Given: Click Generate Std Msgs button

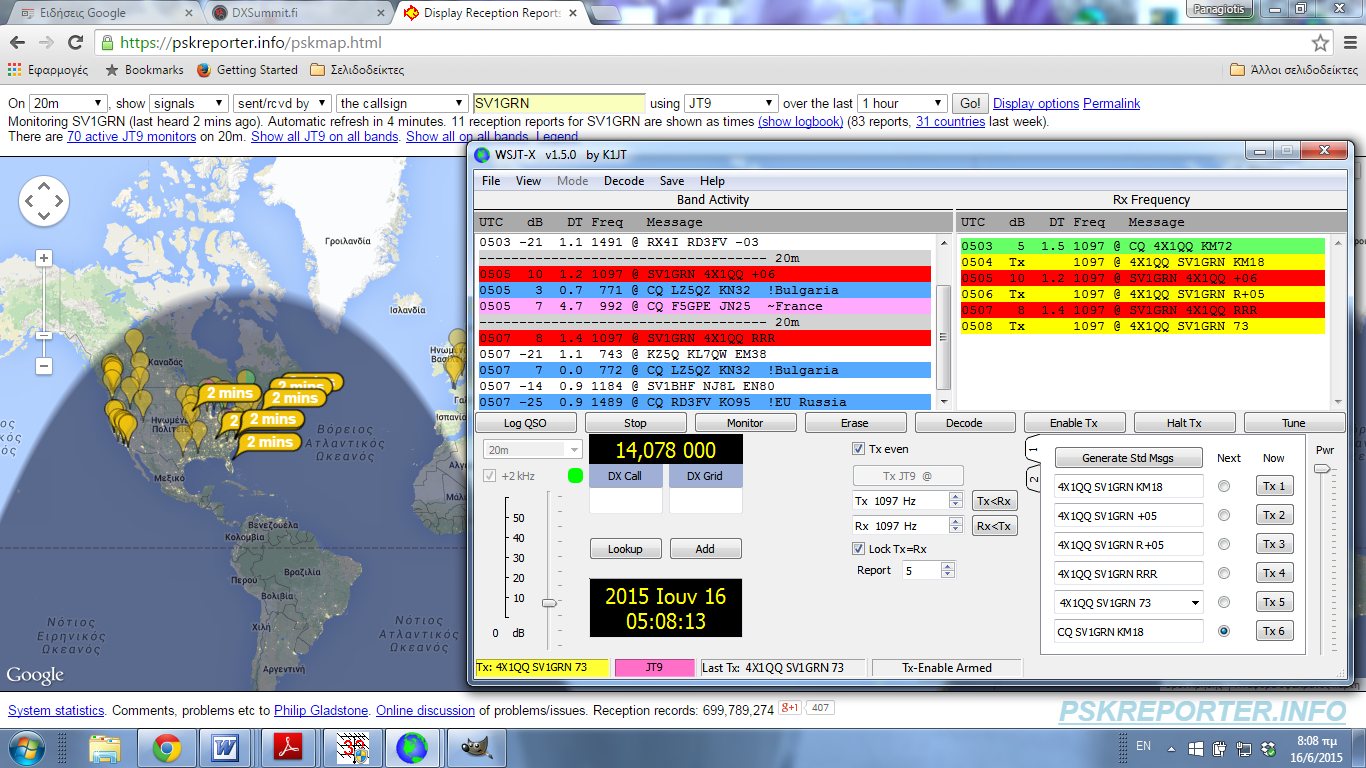Looking at the screenshot, I should (1128, 458).
